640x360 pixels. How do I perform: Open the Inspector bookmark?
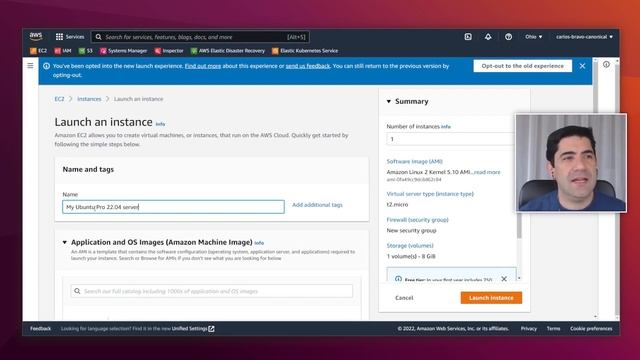(169, 51)
